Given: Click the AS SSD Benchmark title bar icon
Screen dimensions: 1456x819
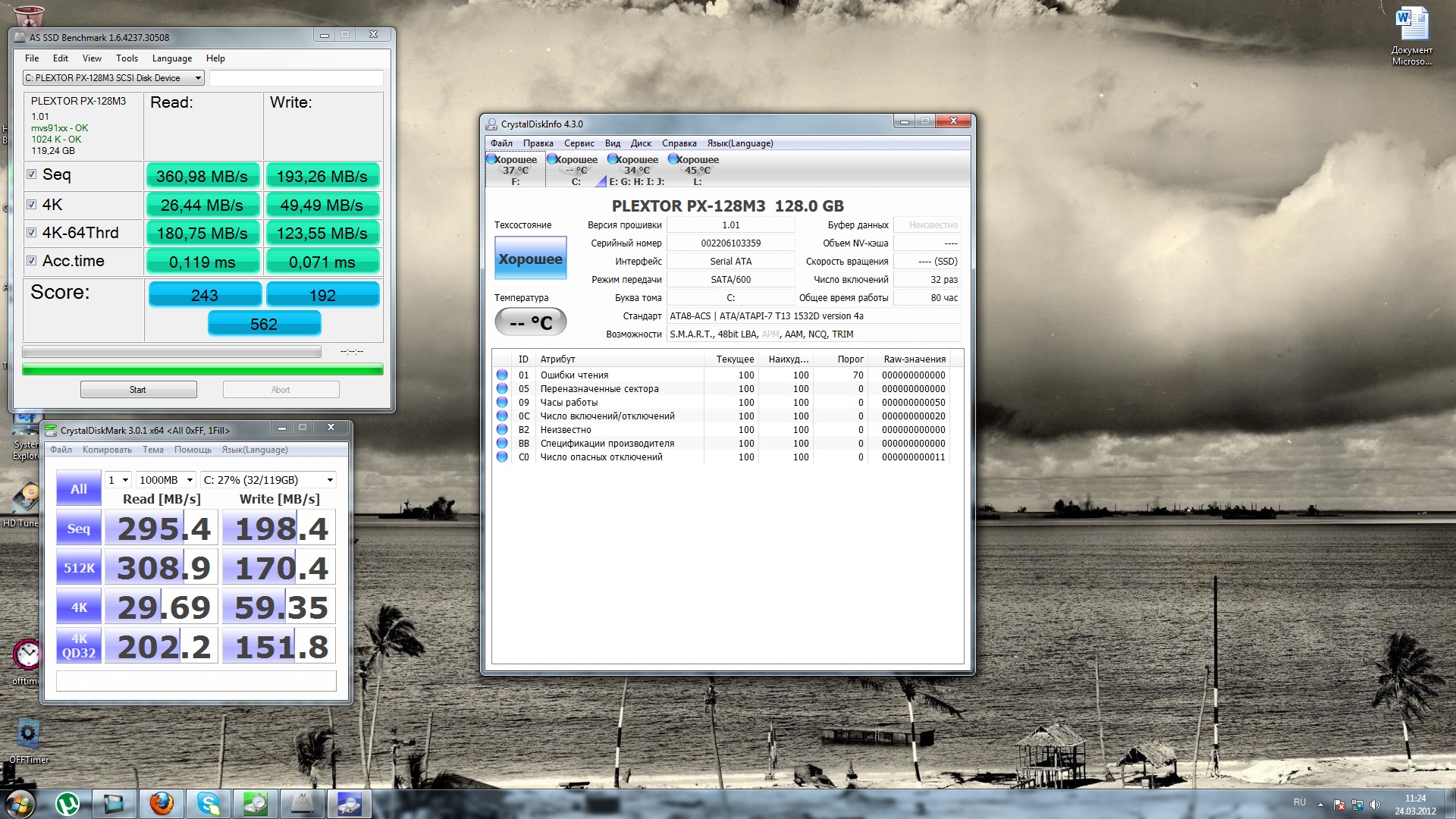Looking at the screenshot, I should tap(20, 37).
